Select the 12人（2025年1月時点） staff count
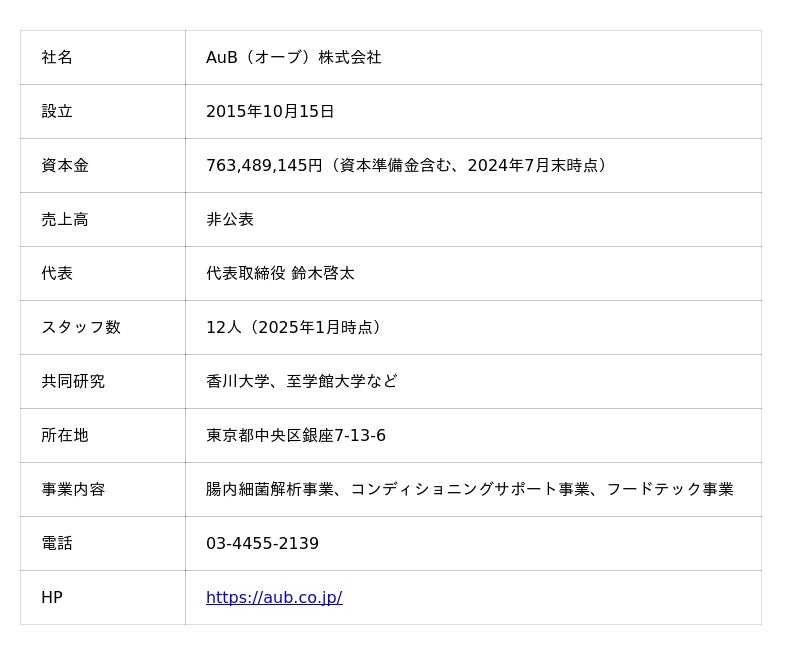The width and height of the screenshot is (800, 655). (x=296, y=328)
